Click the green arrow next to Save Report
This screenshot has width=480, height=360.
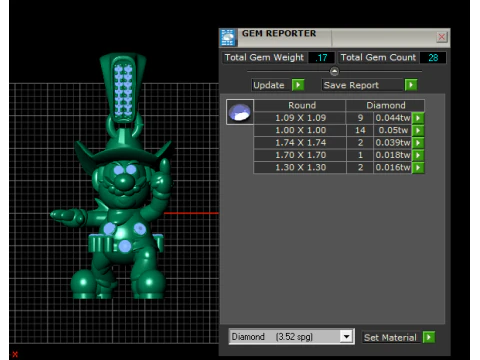pyautogui.click(x=411, y=85)
